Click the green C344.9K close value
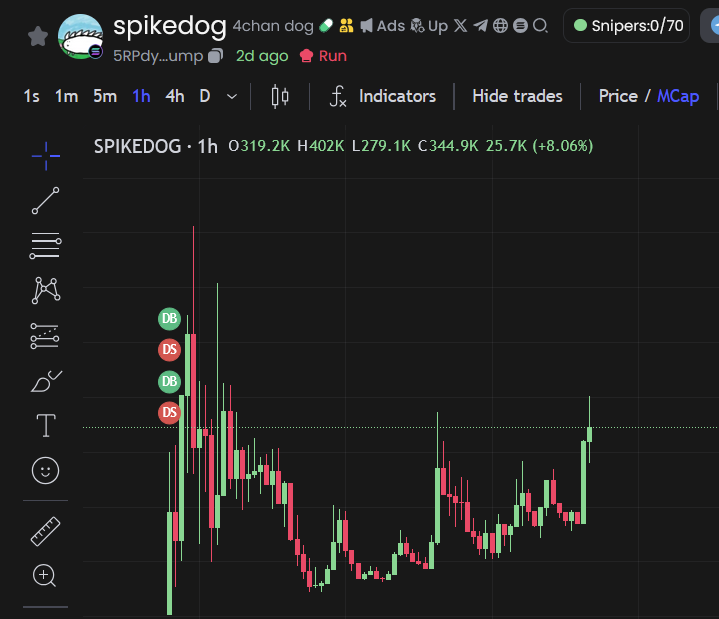The width and height of the screenshot is (719, 619). 448,146
